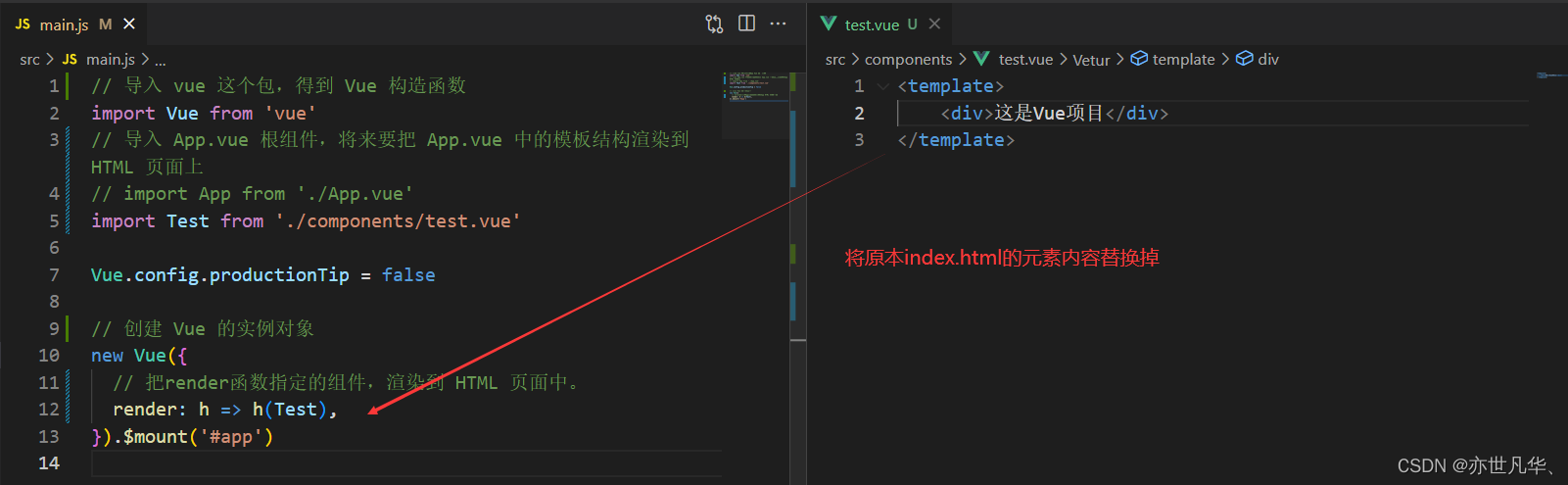Click the test.vue minimap preview

[x=1551, y=75]
